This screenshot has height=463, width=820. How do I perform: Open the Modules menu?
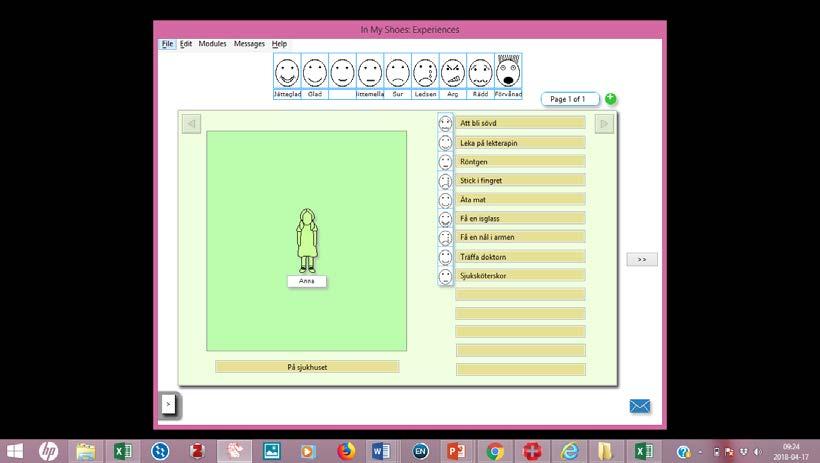click(x=212, y=44)
